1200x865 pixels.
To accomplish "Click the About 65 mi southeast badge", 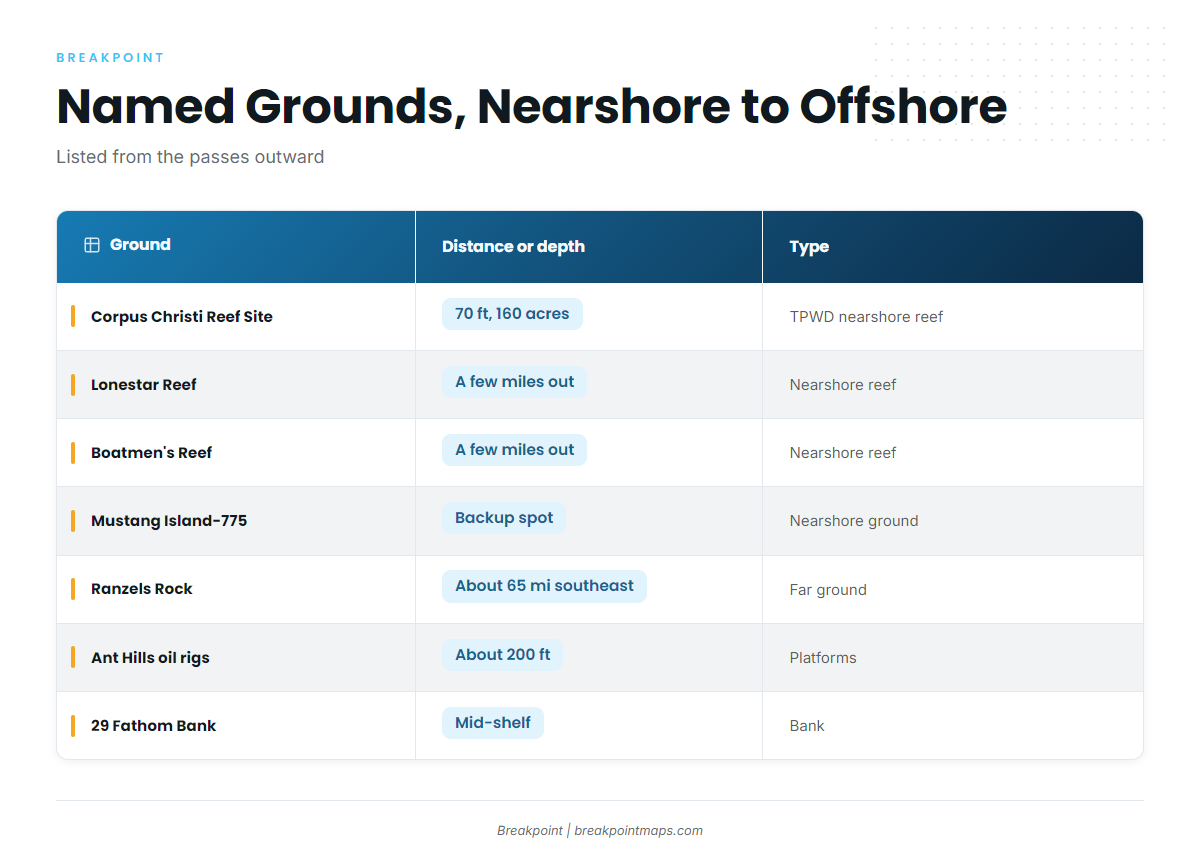I will point(544,586).
